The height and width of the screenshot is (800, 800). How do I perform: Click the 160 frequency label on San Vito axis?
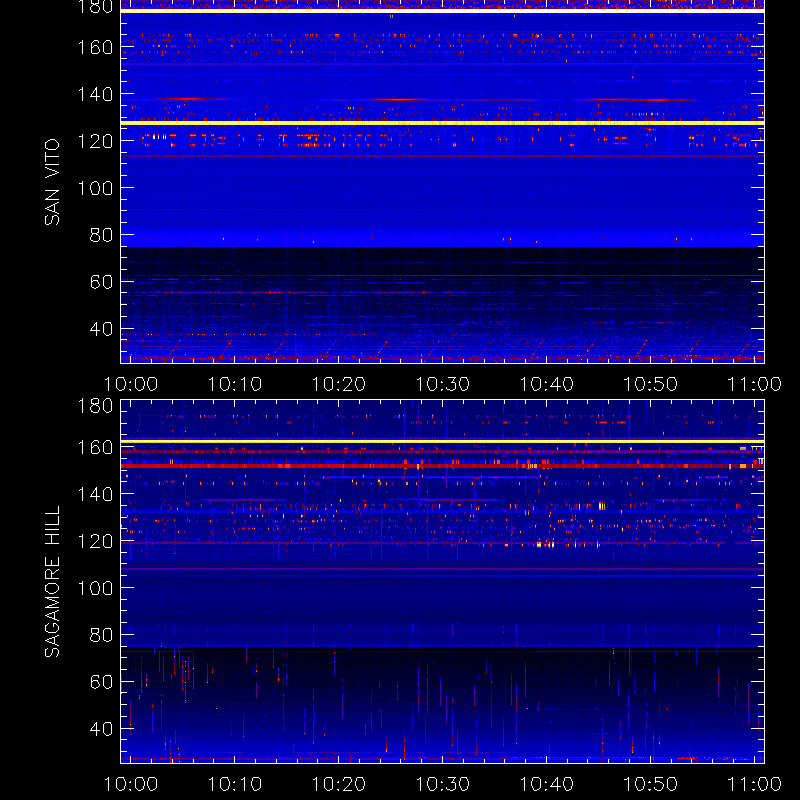95,47
